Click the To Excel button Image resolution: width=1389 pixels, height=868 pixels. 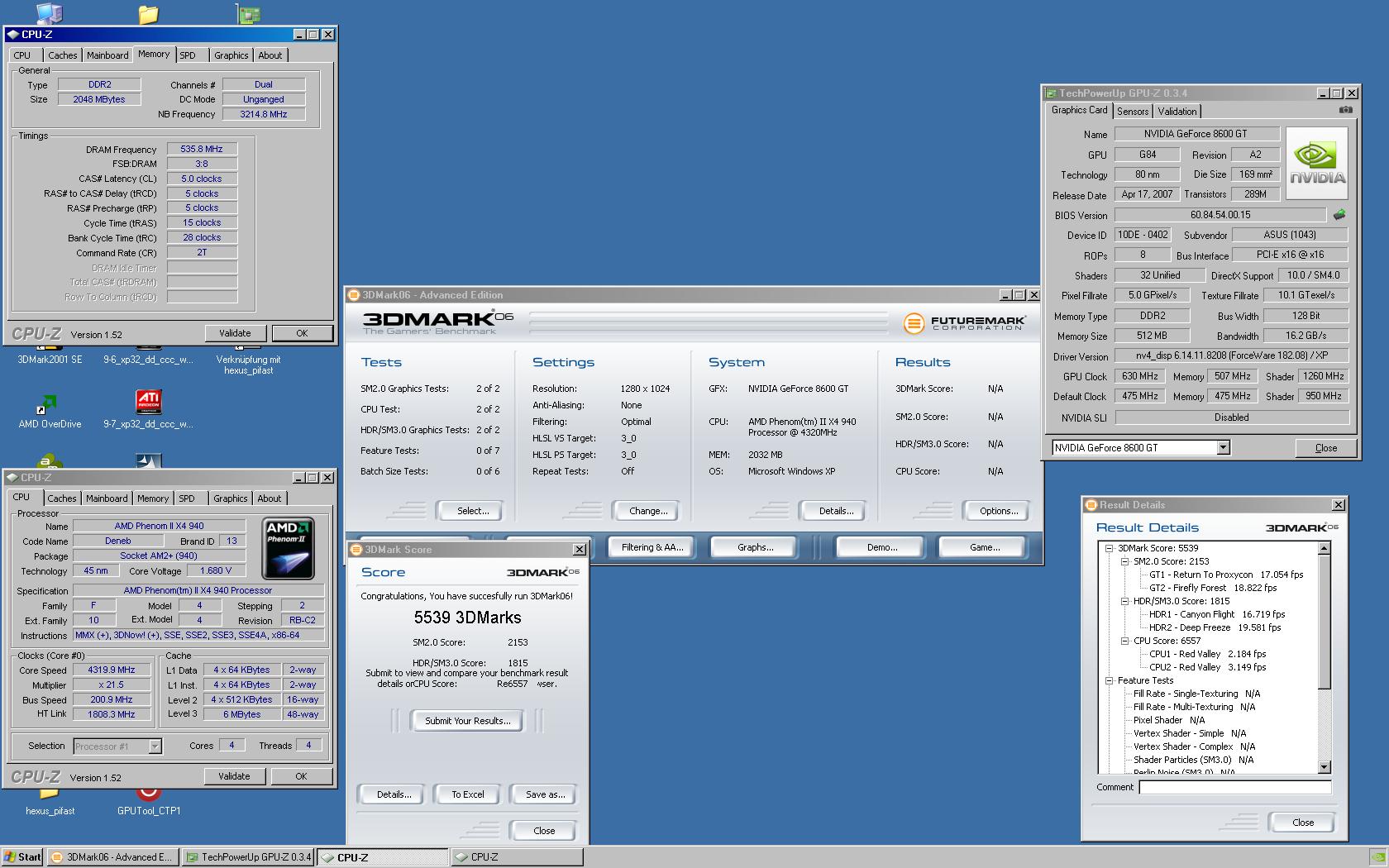point(468,794)
